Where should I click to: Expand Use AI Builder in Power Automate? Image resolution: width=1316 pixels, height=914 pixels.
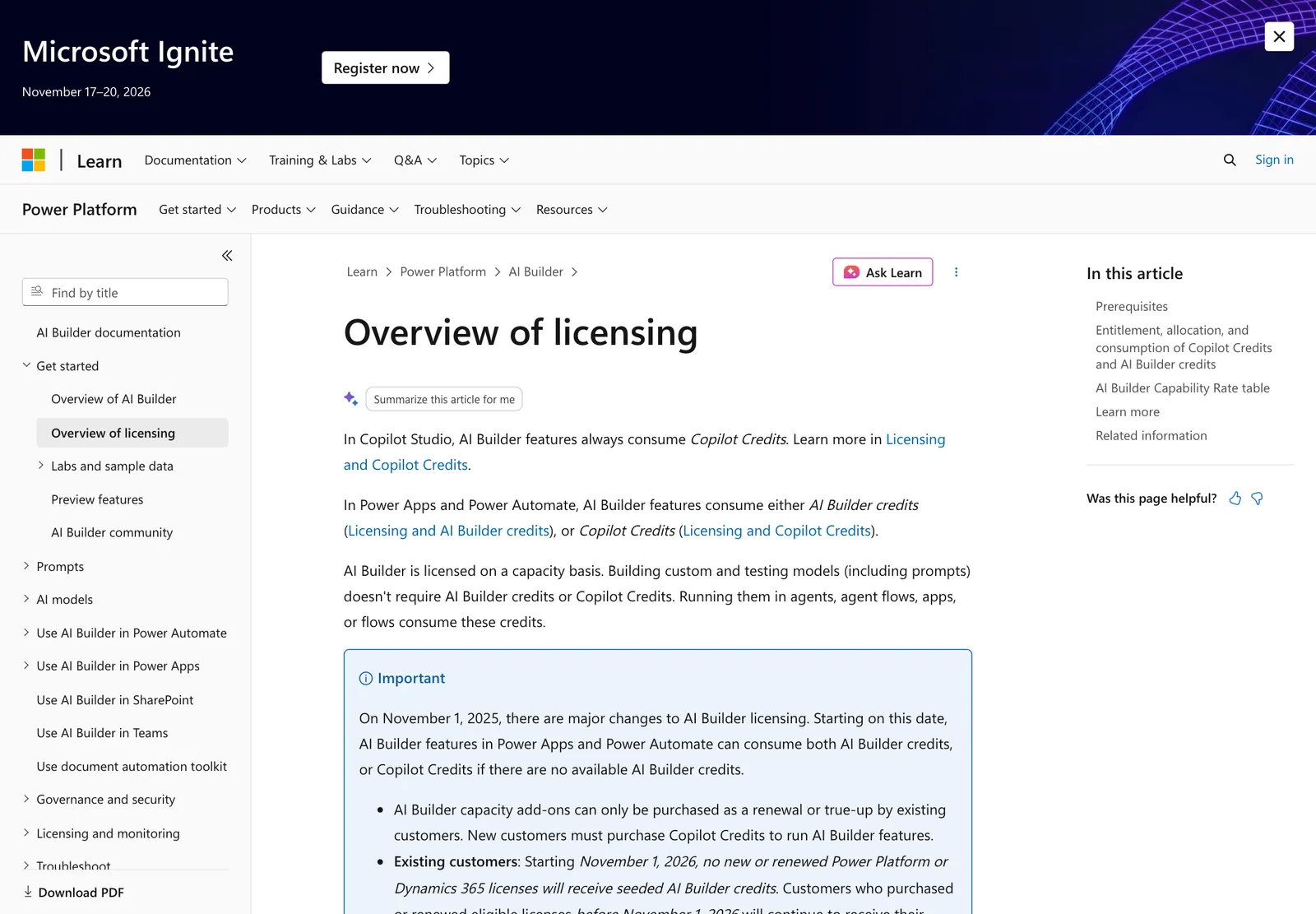tap(26, 633)
